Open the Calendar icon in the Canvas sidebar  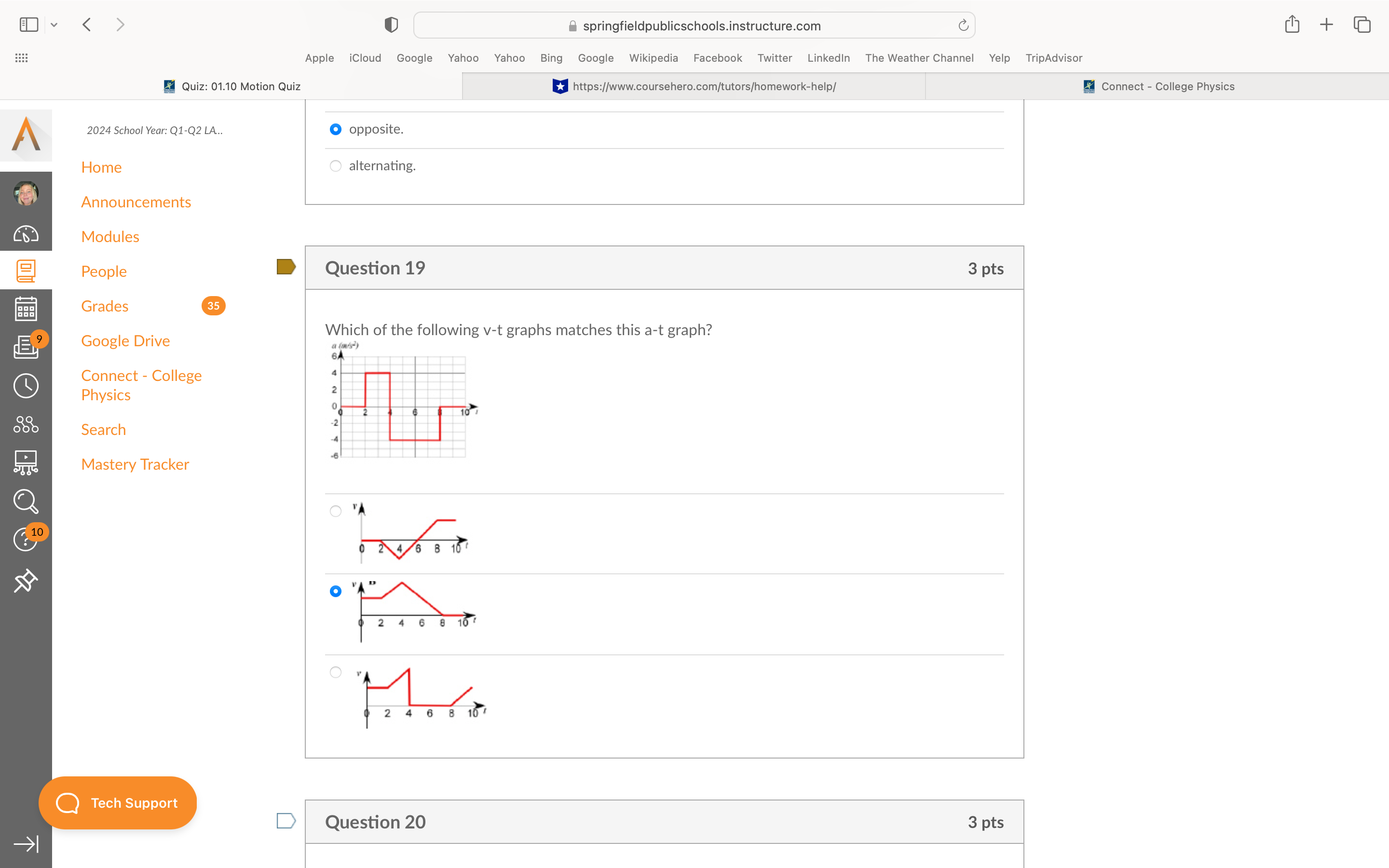pyautogui.click(x=26, y=308)
